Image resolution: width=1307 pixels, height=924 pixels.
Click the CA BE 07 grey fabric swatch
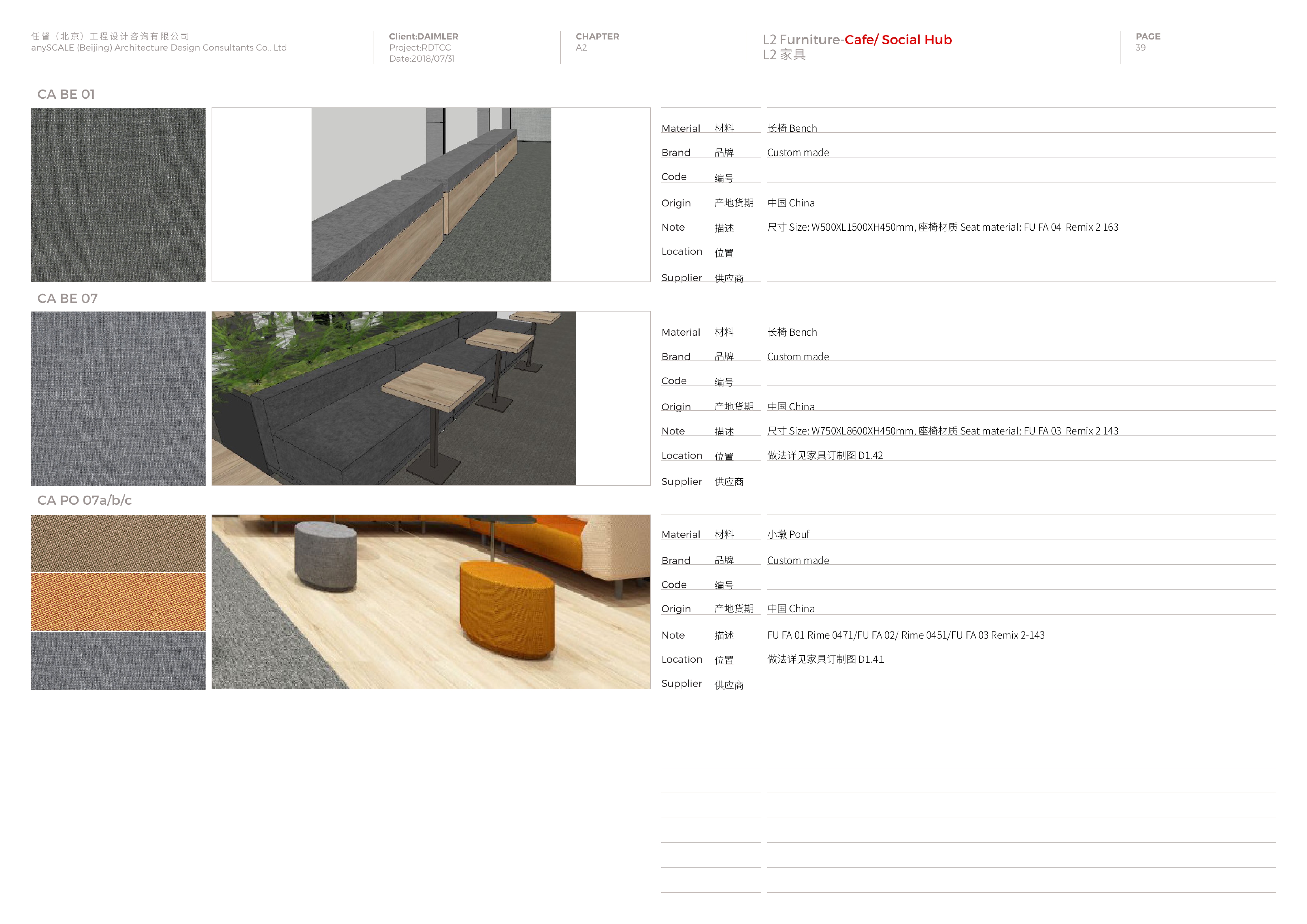[118, 398]
